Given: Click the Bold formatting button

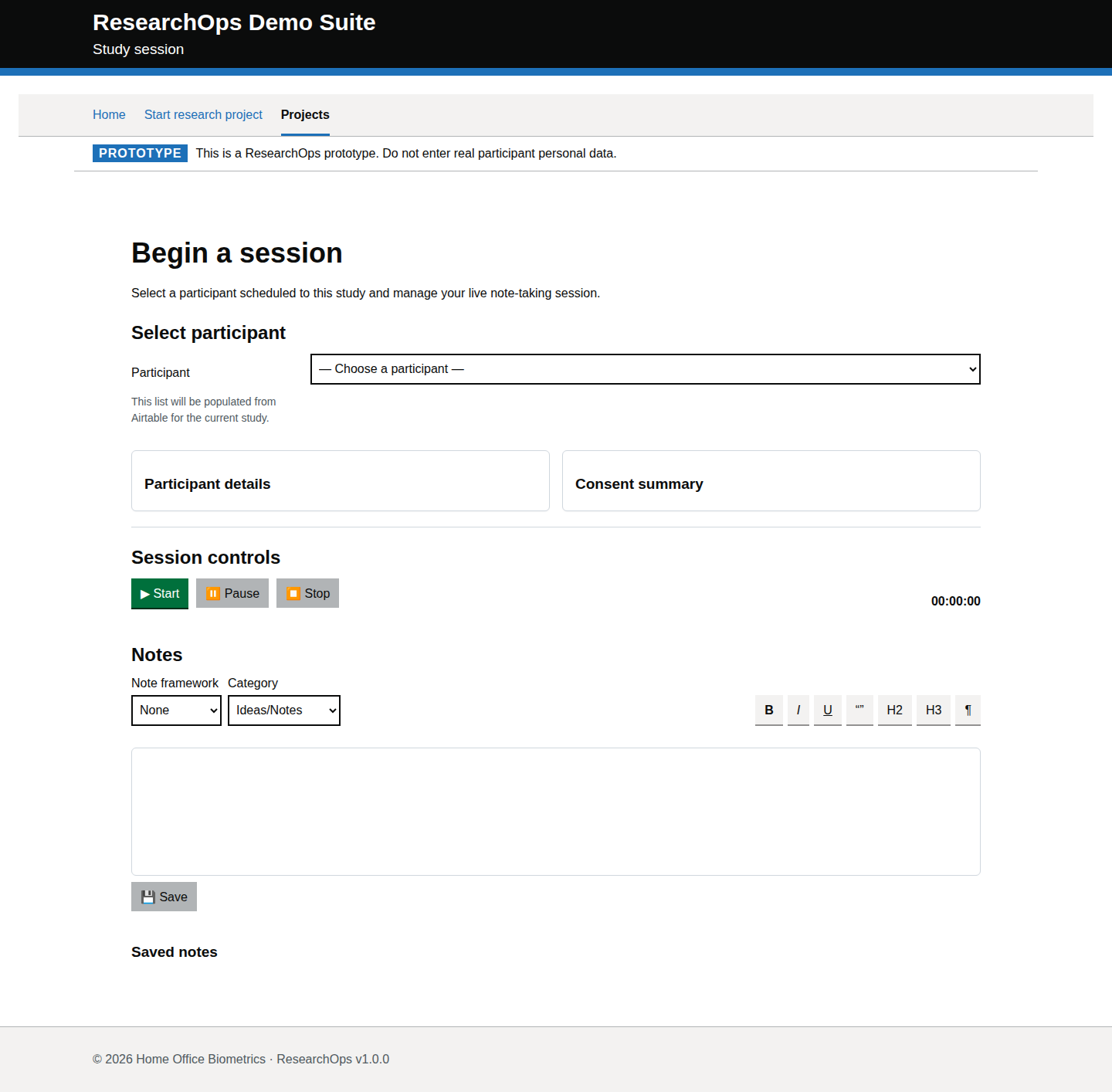Looking at the screenshot, I should coord(768,710).
